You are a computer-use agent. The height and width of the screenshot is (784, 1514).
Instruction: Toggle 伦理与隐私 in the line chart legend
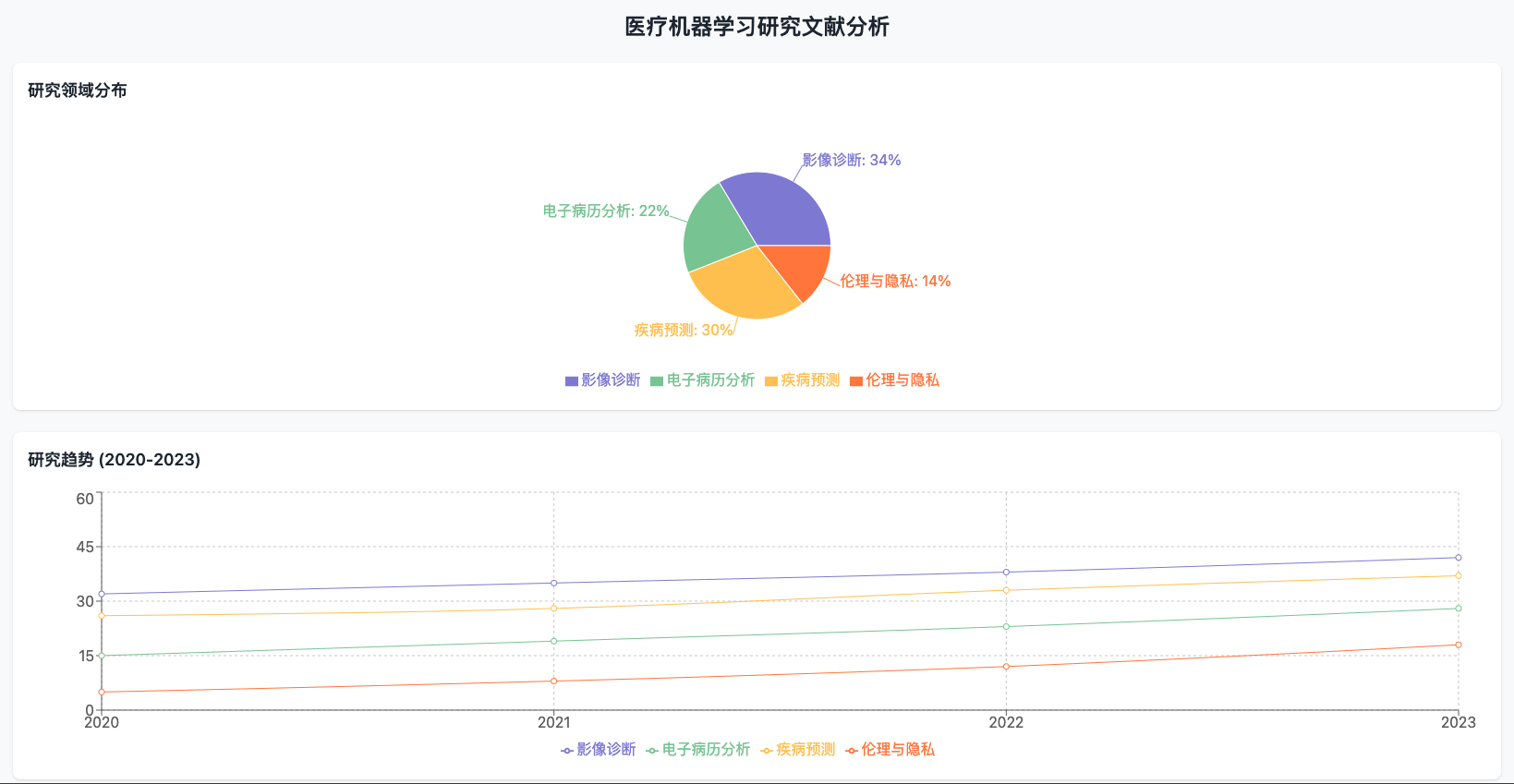coord(890,750)
